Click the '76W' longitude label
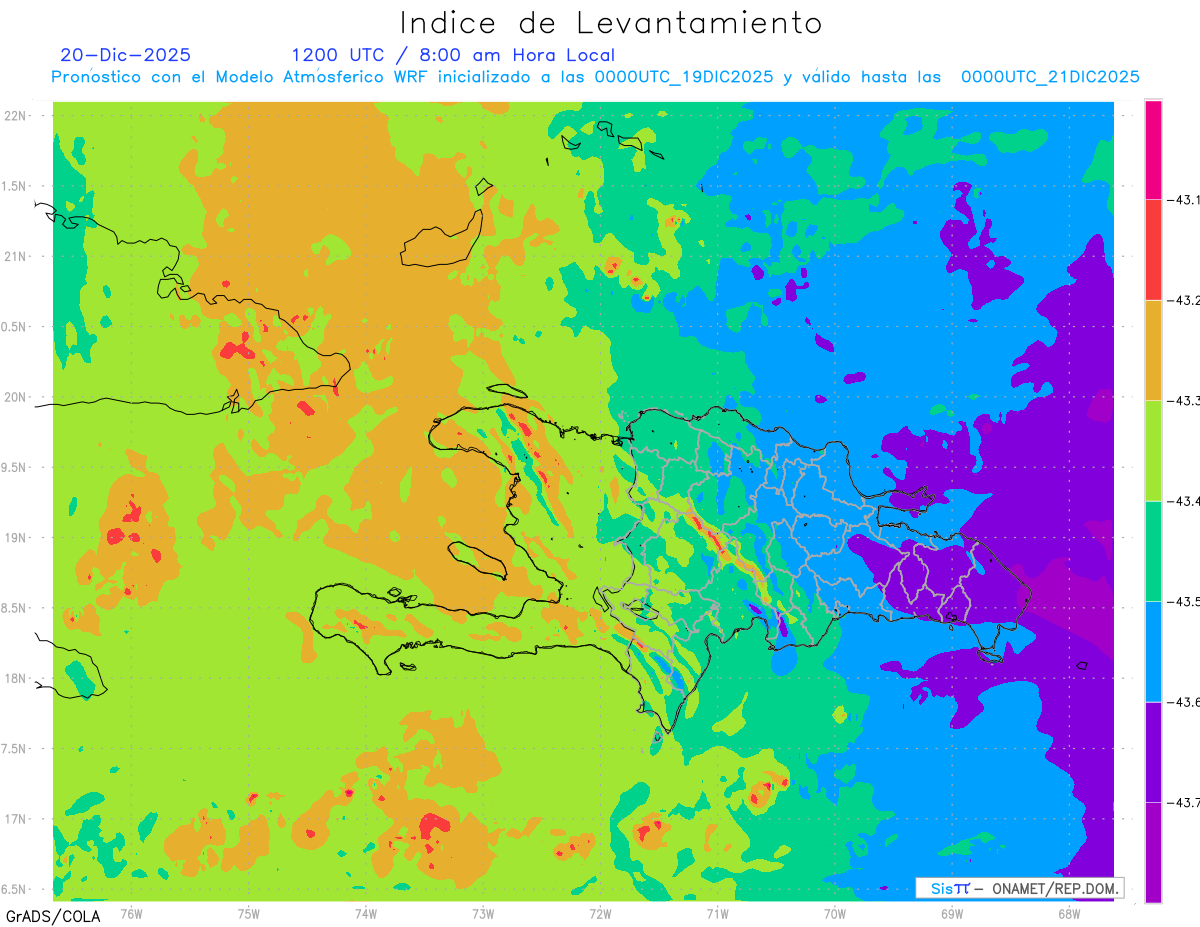 (131, 912)
